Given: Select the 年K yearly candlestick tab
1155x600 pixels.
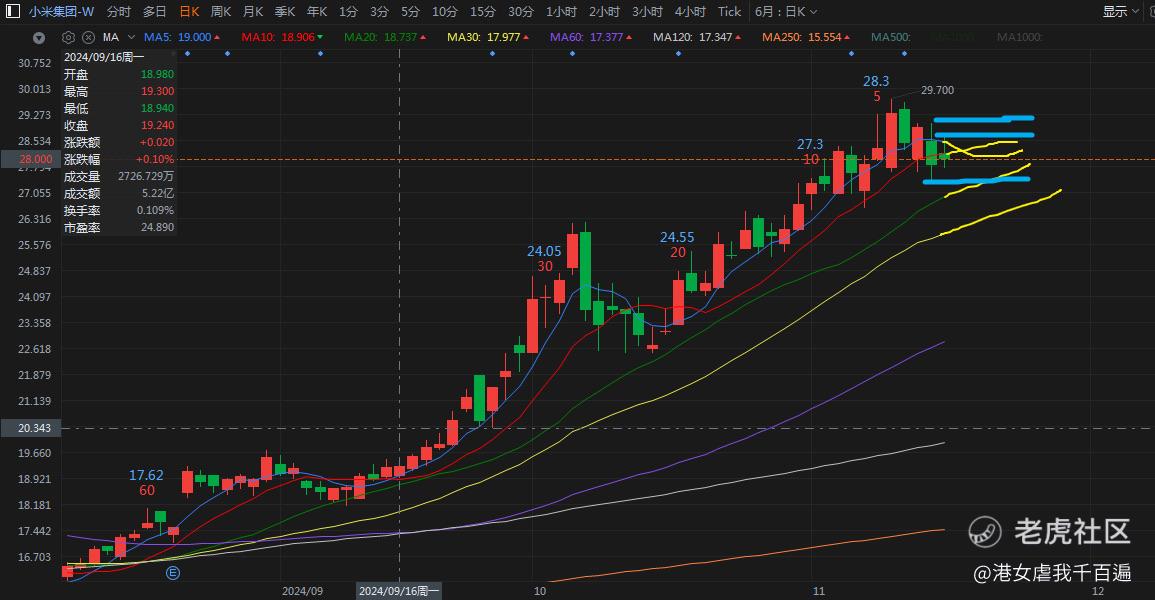Looking at the screenshot, I should (x=317, y=12).
